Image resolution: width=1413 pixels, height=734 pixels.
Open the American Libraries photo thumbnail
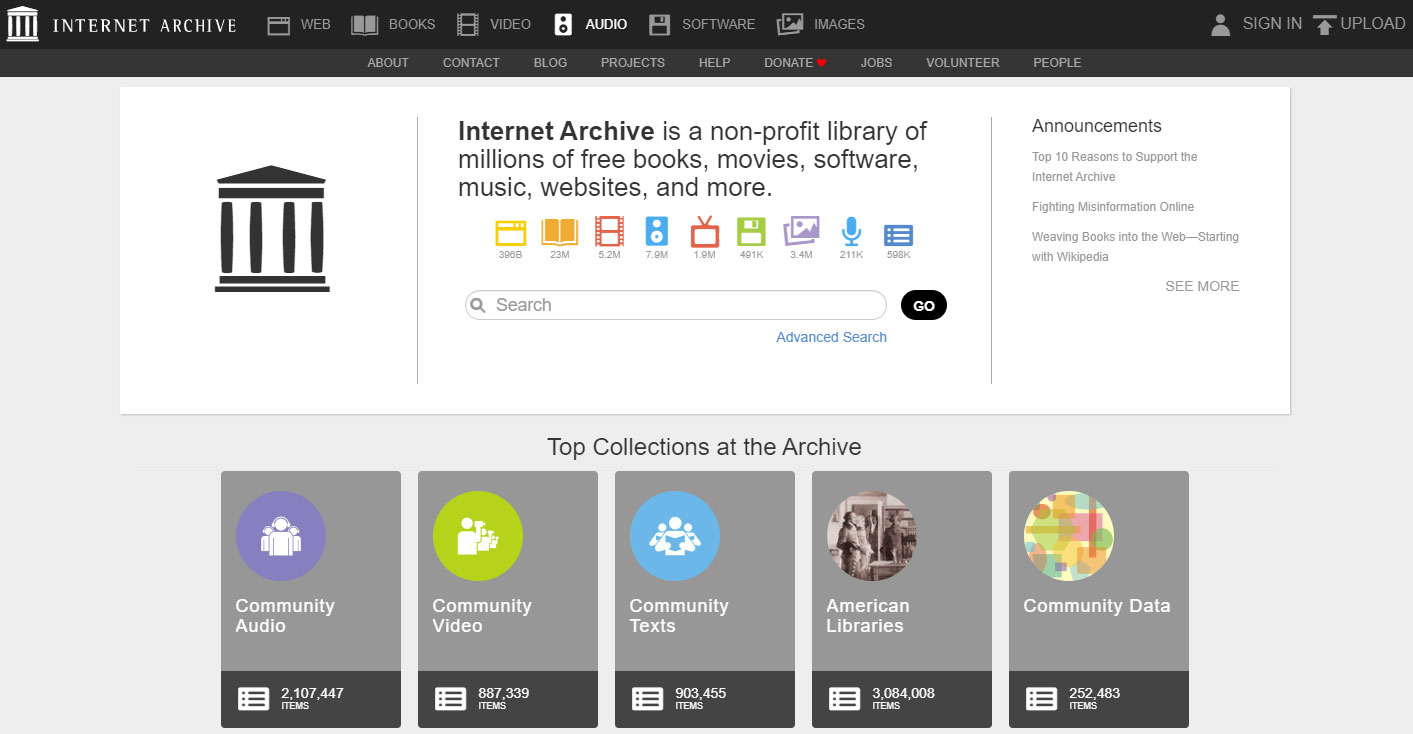click(872, 536)
